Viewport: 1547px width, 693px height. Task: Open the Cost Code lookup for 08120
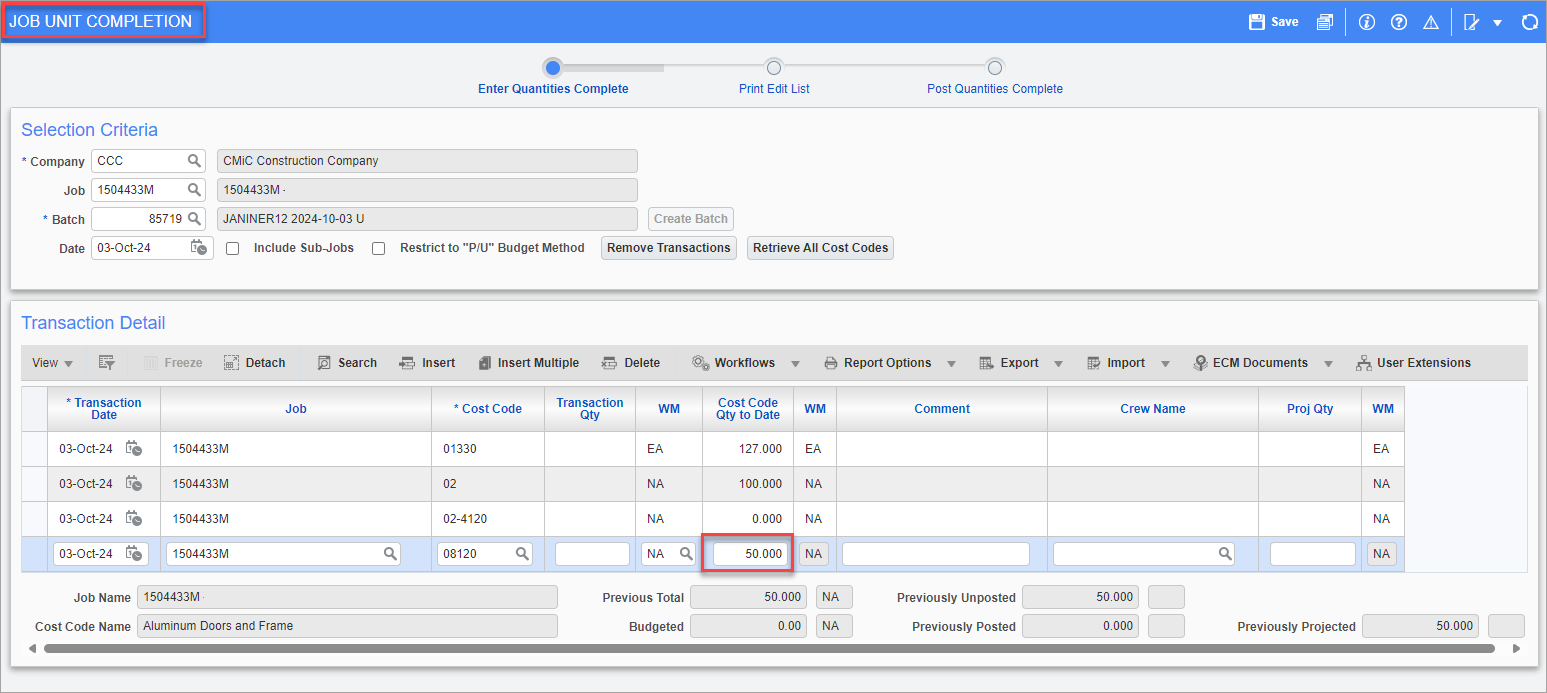pyautogui.click(x=522, y=554)
